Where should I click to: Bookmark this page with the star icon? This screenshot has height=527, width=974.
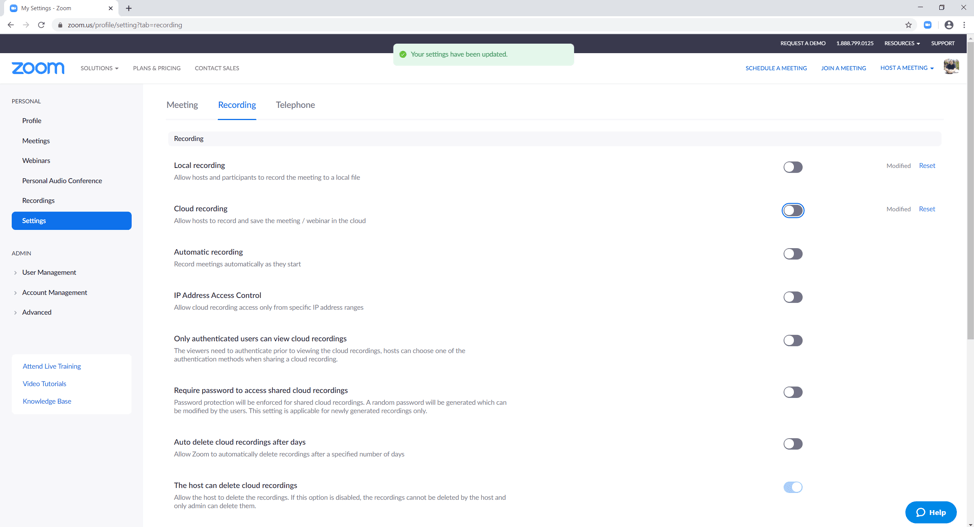908,25
